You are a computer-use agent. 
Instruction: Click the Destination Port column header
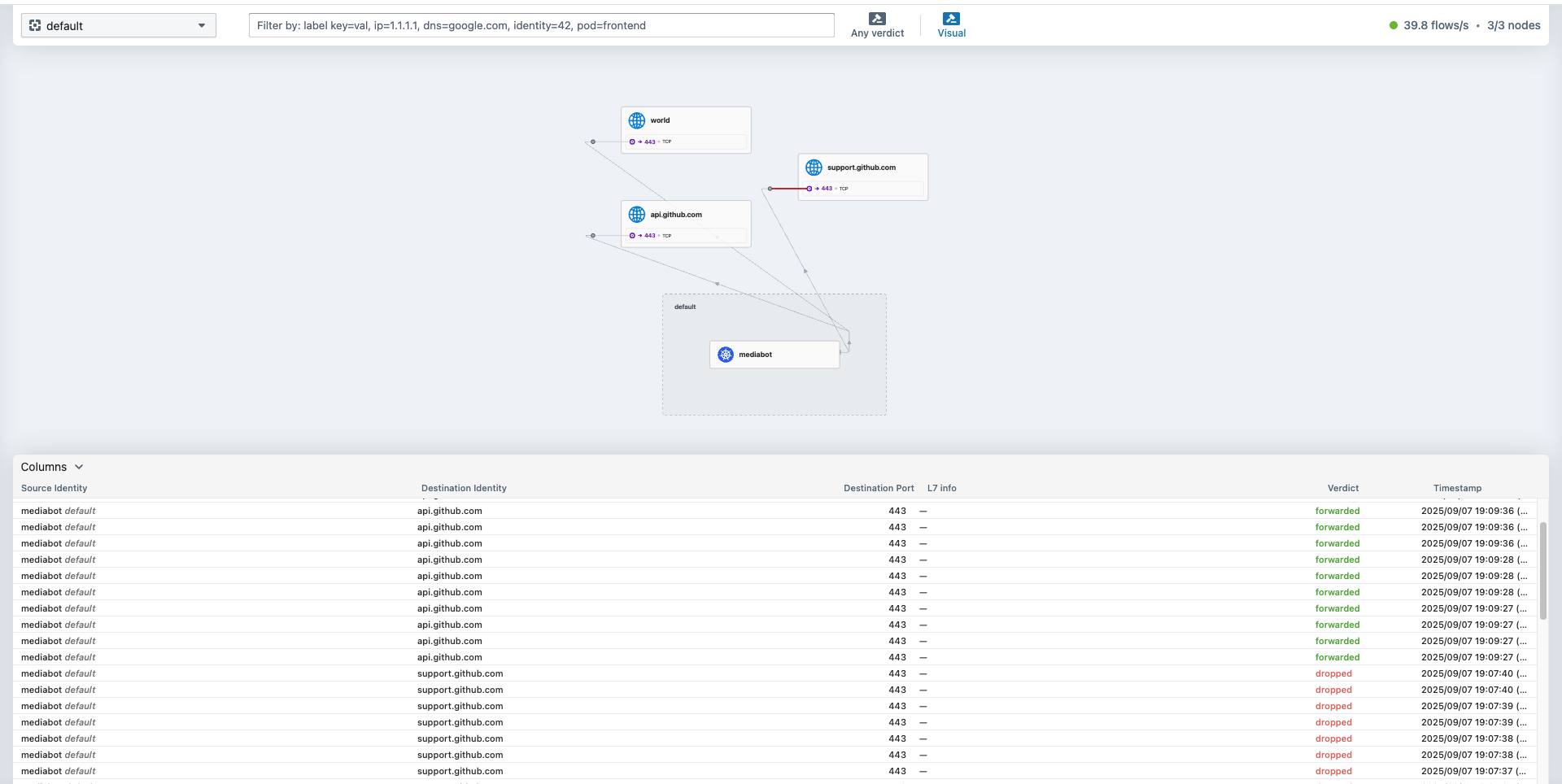coord(879,488)
